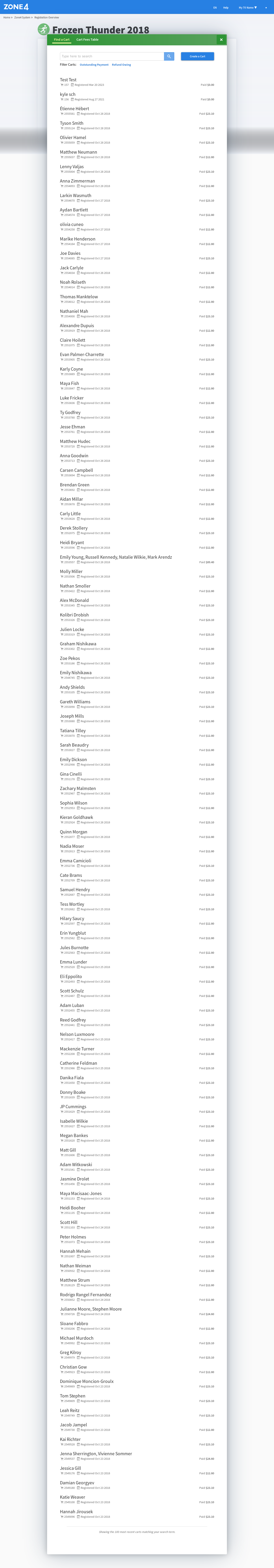
Task: Filter carts by Outstanding Payment
Action: [x=94, y=65]
